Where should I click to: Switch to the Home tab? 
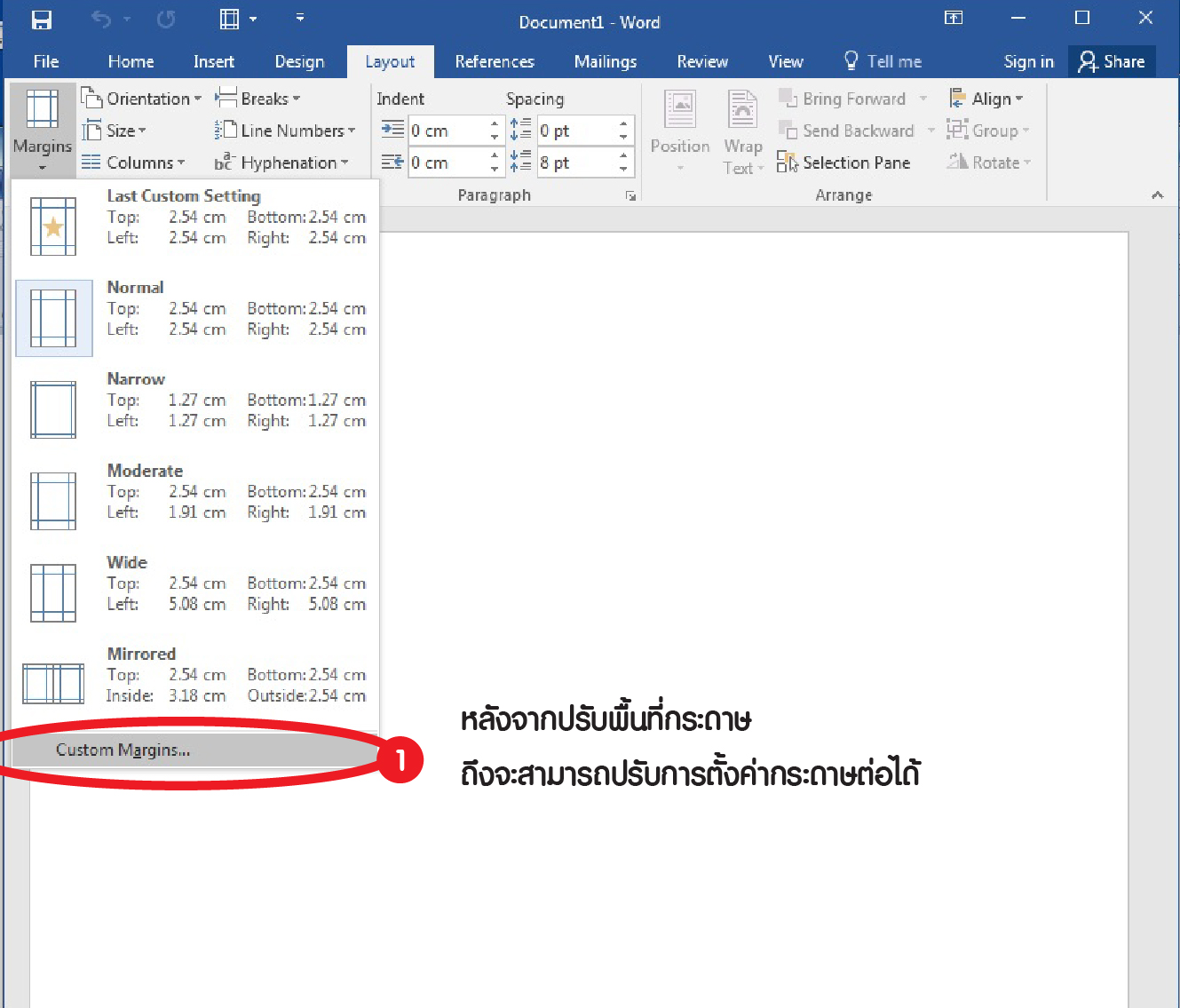coord(131,61)
